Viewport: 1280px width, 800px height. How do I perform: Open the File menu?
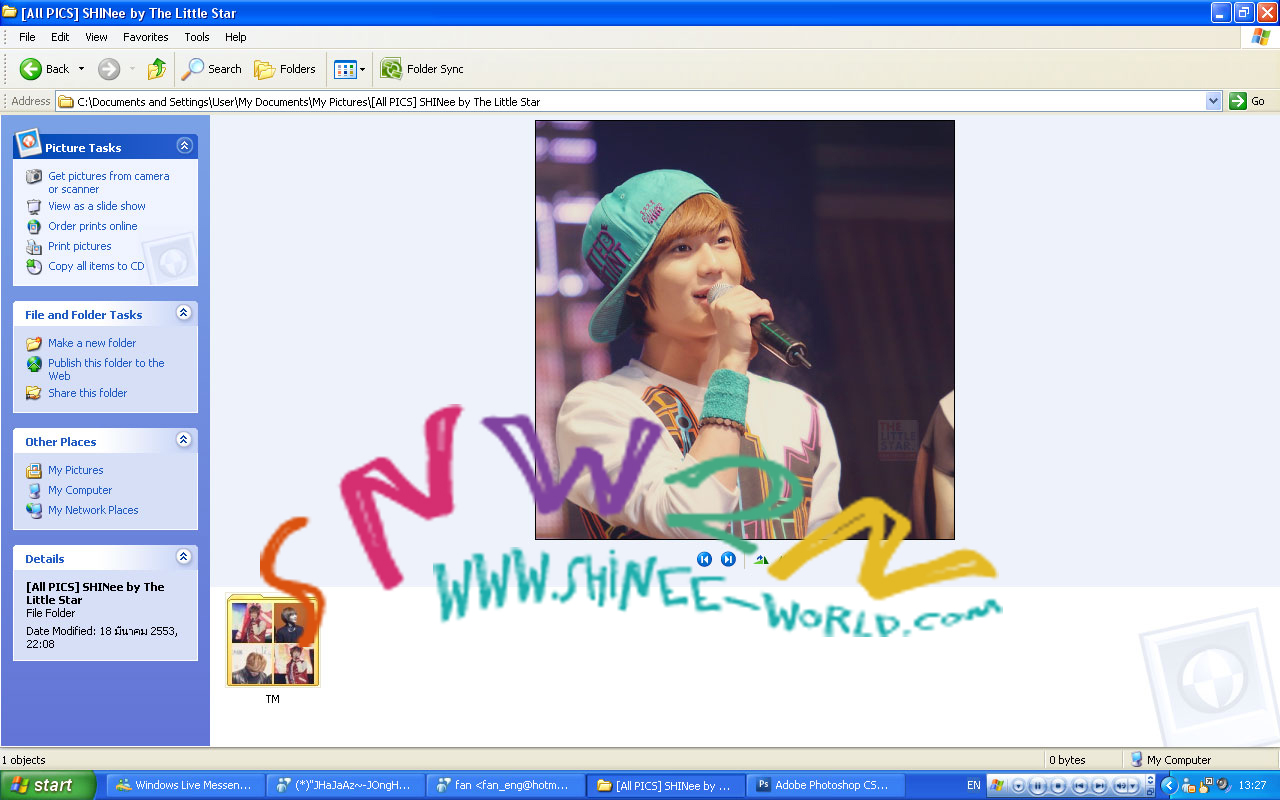point(27,37)
